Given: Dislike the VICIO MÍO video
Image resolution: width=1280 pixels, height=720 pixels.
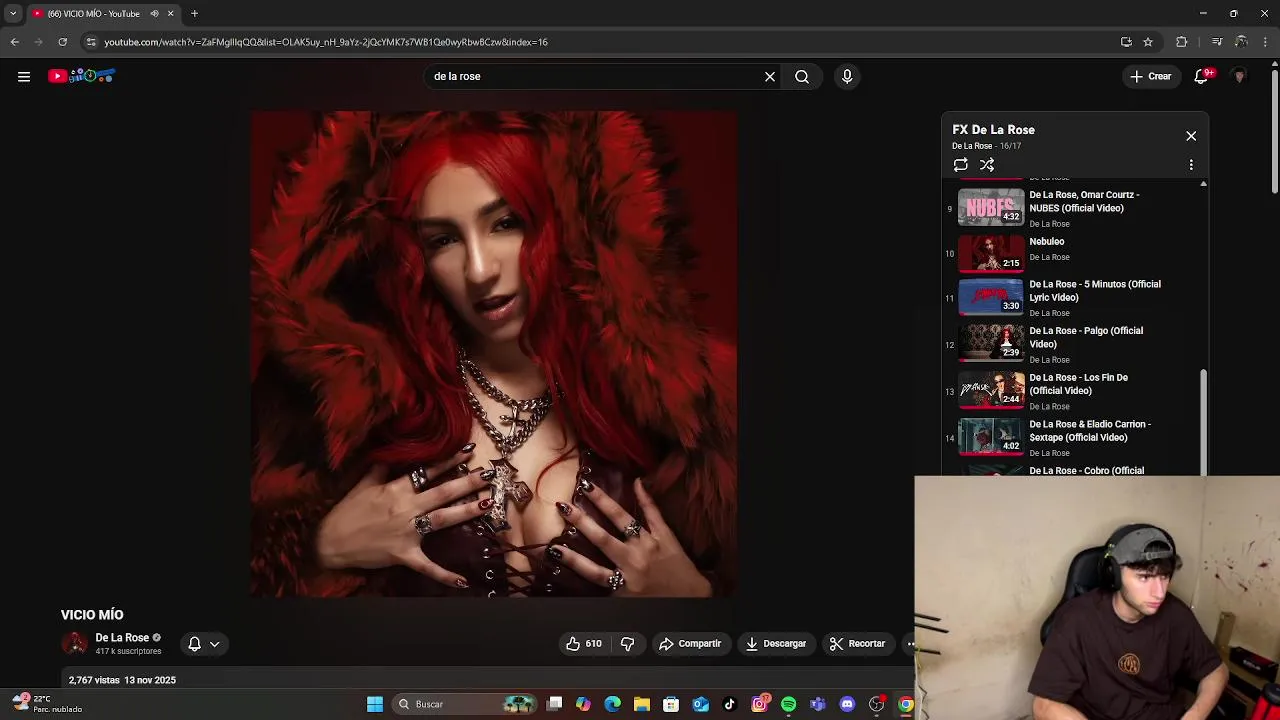Looking at the screenshot, I should (628, 644).
